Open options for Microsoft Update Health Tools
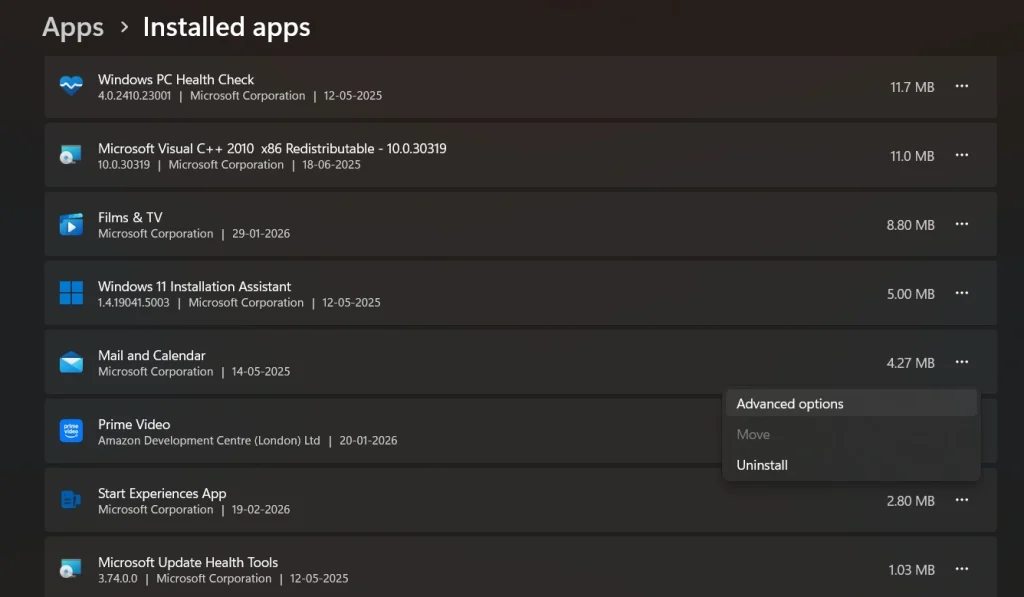 (x=961, y=568)
